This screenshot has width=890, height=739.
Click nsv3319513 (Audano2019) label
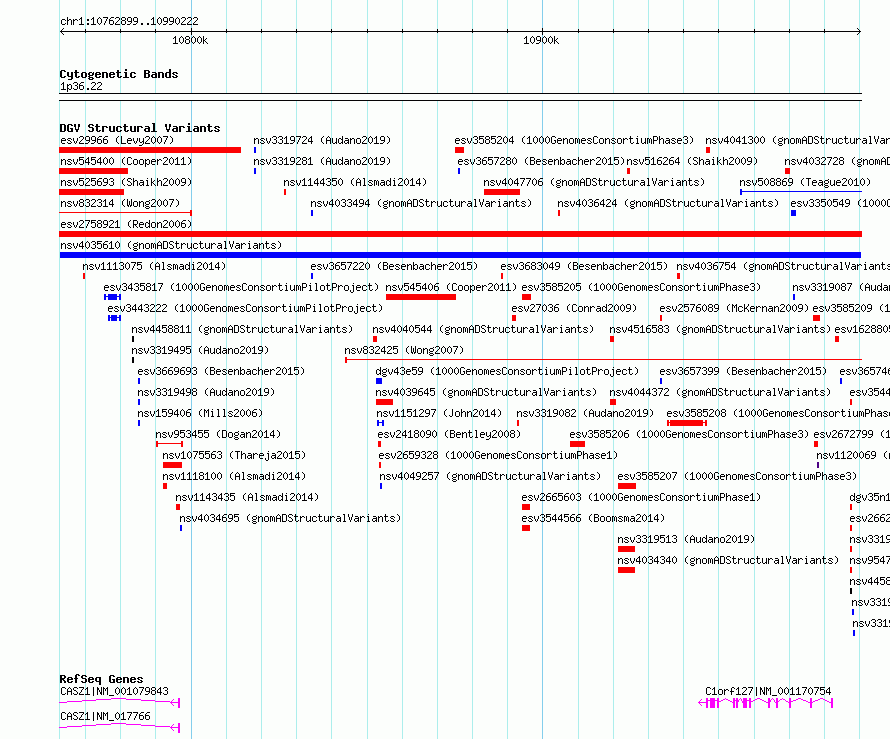(x=686, y=539)
